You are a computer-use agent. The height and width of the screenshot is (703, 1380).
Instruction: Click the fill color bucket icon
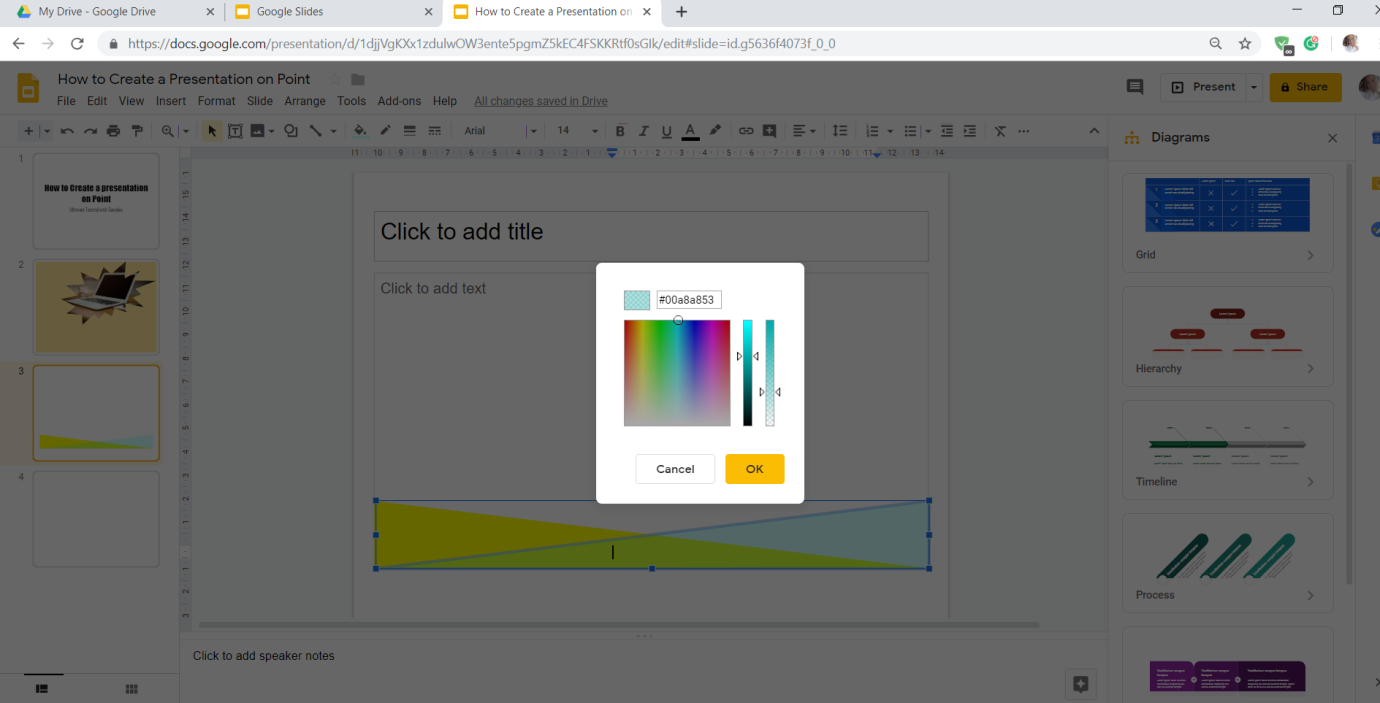(x=359, y=131)
